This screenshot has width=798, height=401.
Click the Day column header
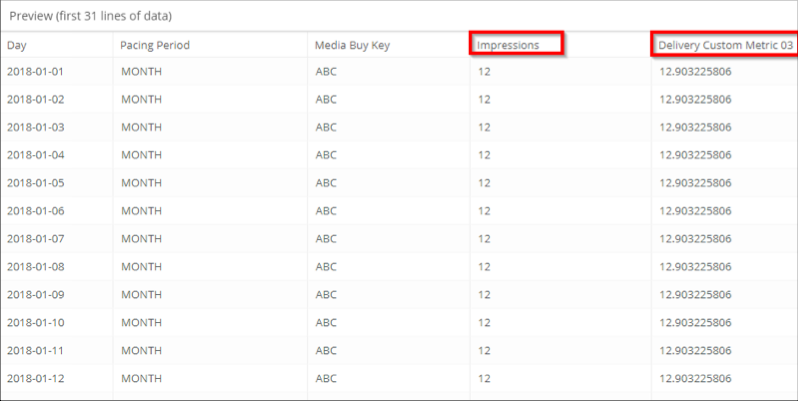(x=16, y=45)
